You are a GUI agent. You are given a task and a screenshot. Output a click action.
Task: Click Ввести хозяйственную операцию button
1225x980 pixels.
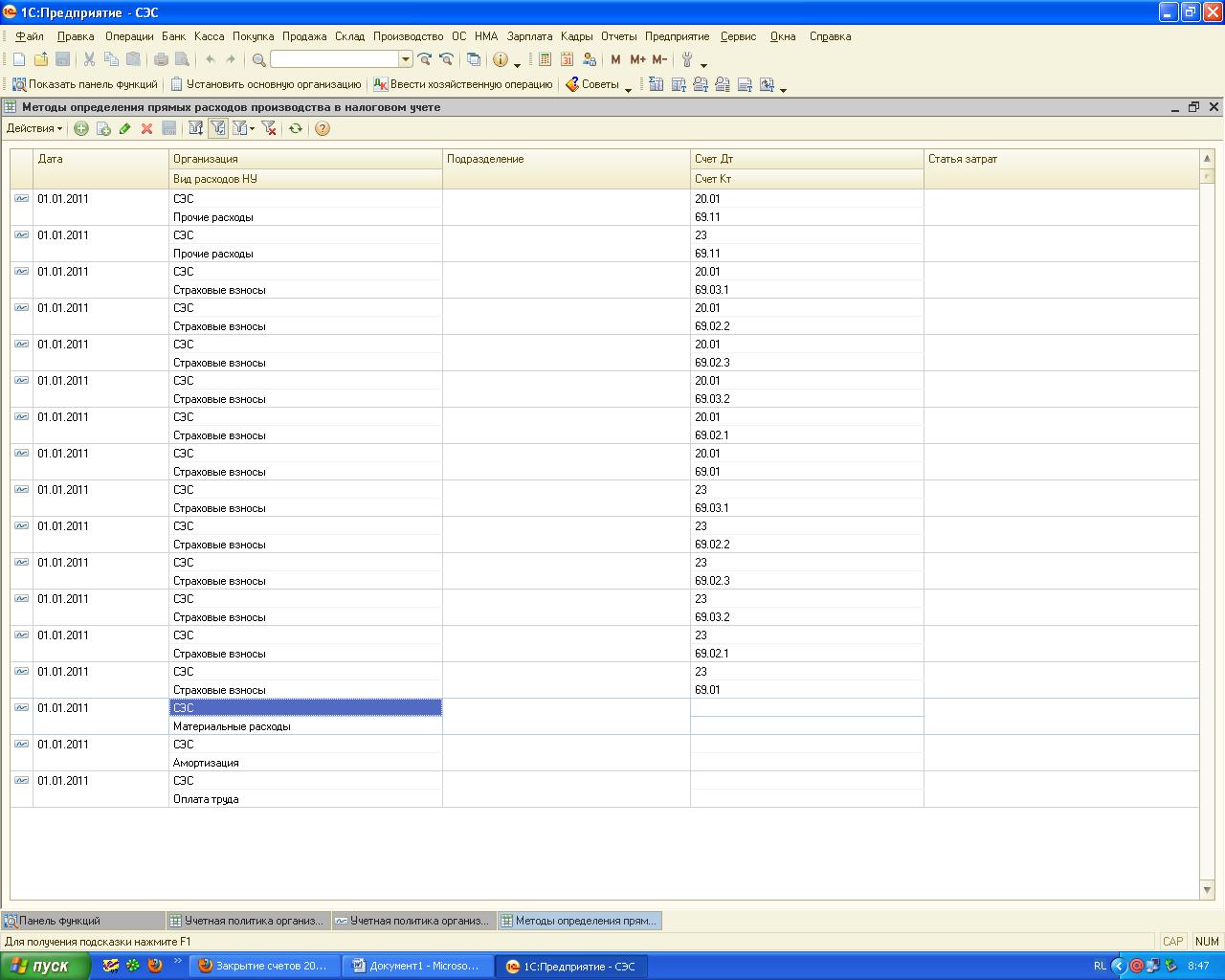point(463,84)
